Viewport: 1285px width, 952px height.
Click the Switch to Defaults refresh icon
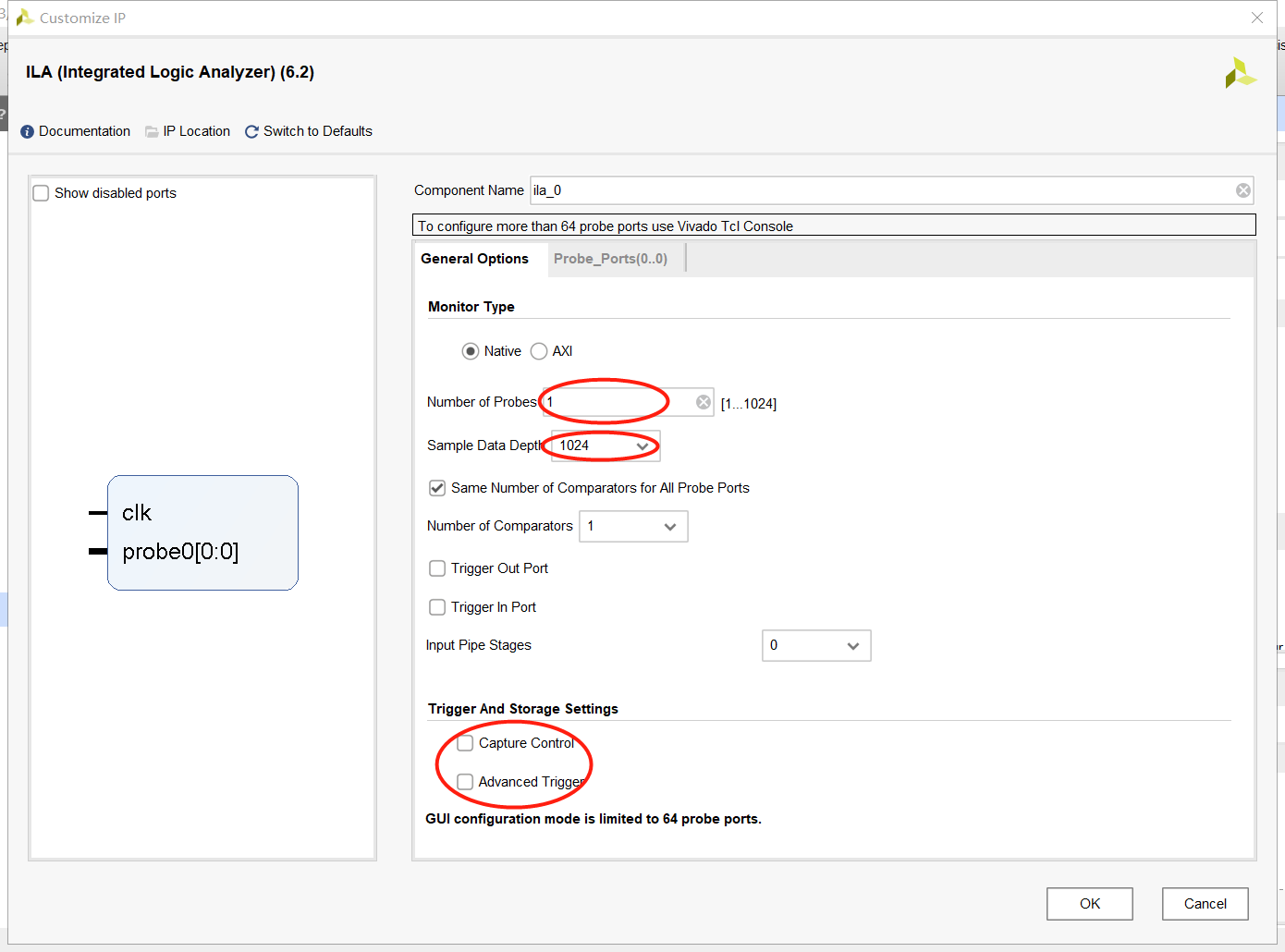251,132
